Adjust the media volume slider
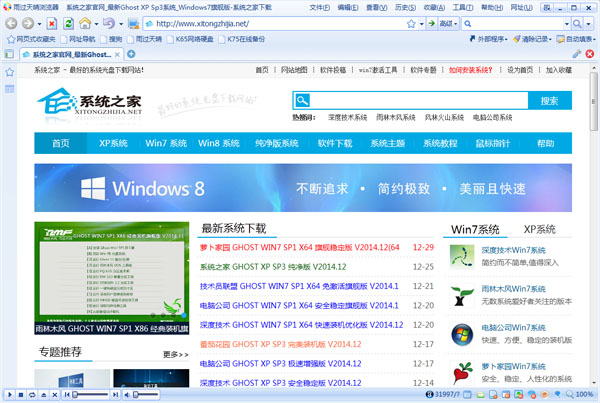Image resolution: width=600 pixels, height=403 pixels. point(145,395)
